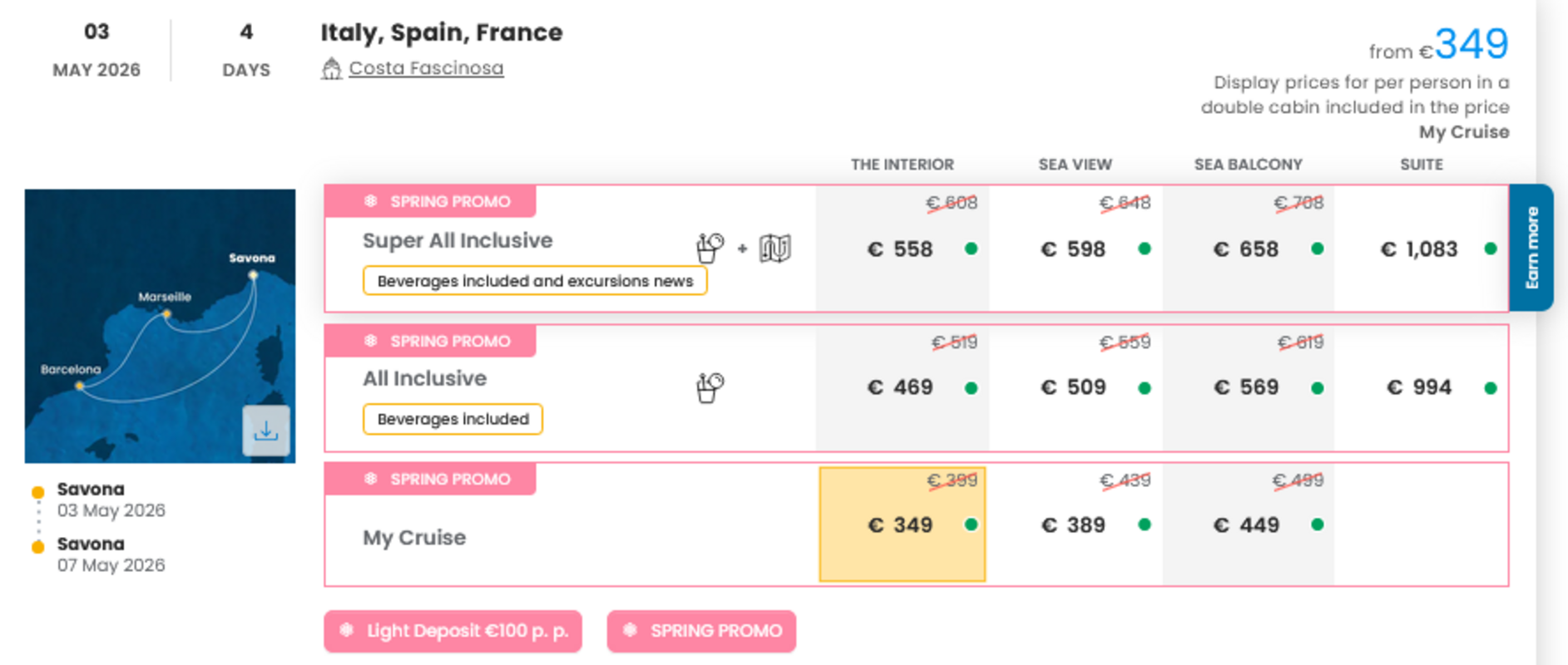Image resolution: width=1568 pixels, height=665 pixels.
Task: Click the All Inclusive beverages icon
Action: coord(710,387)
